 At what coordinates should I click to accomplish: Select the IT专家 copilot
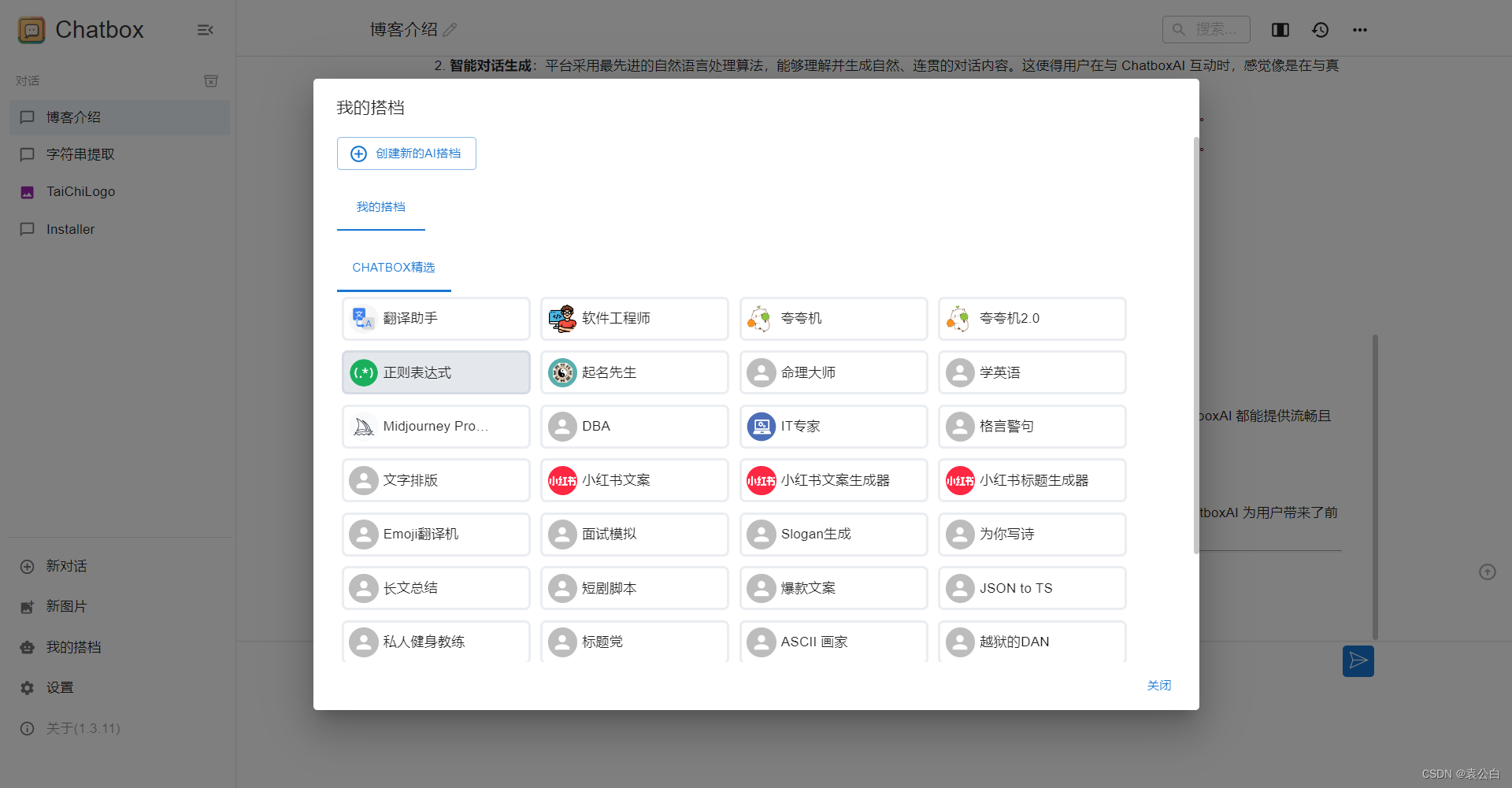(x=834, y=426)
